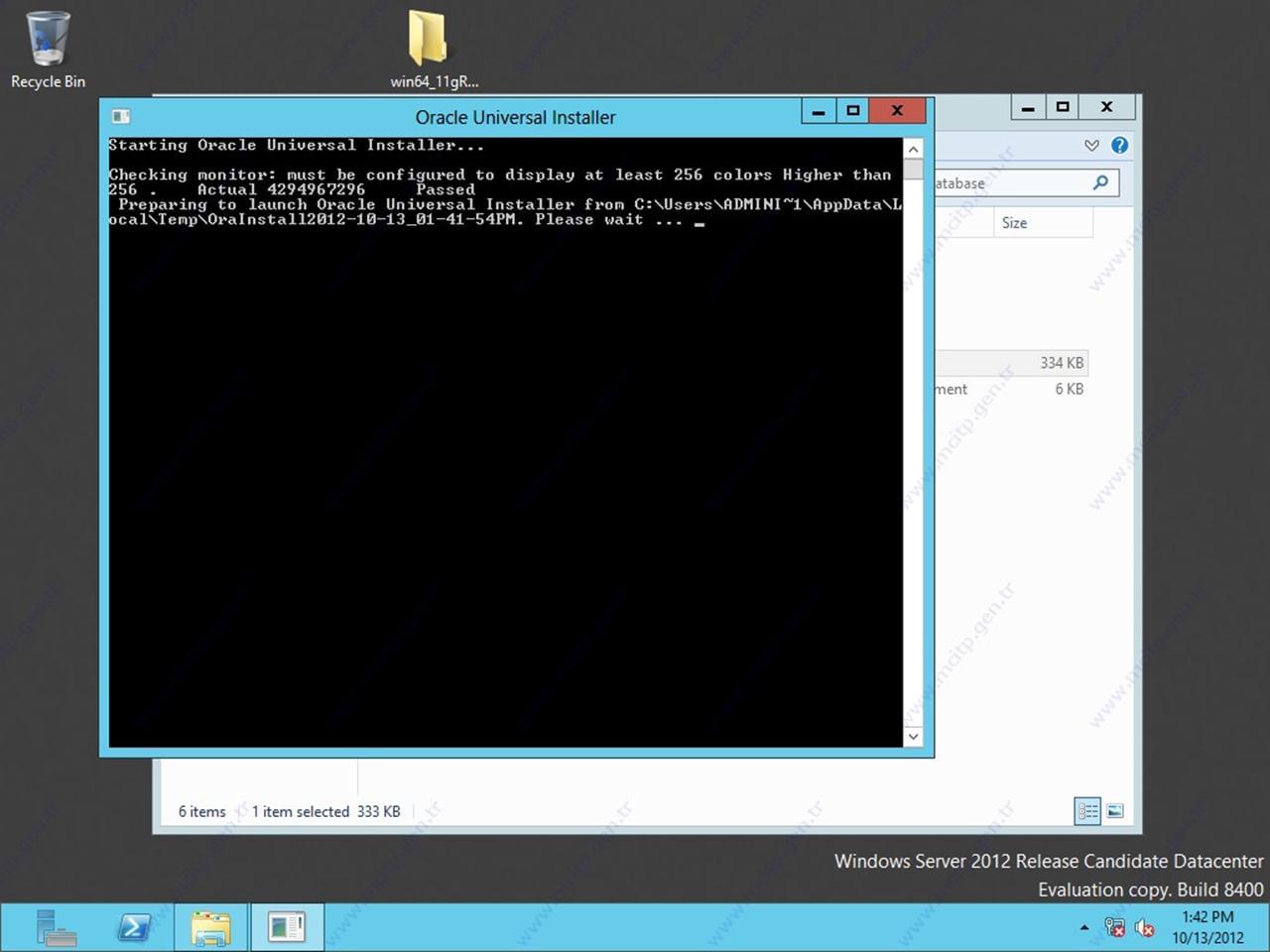Open File Explorer help icon
This screenshot has width=1270, height=952.
(1119, 145)
